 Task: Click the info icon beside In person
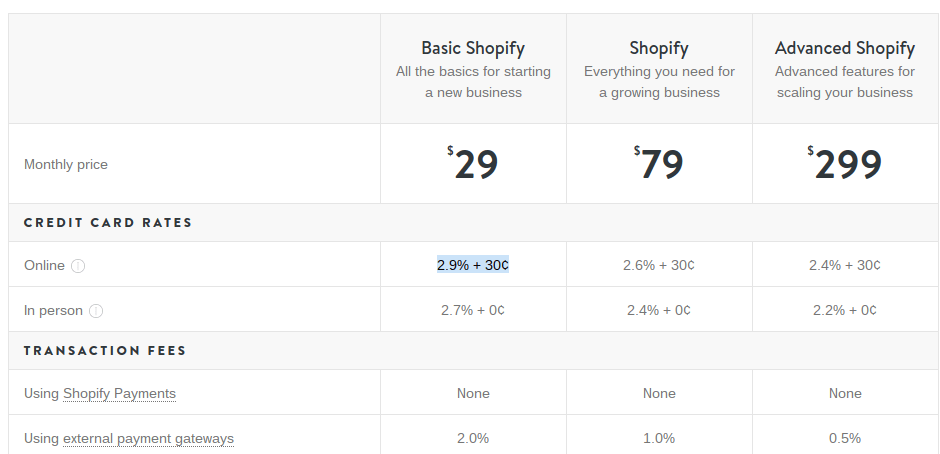click(96, 311)
